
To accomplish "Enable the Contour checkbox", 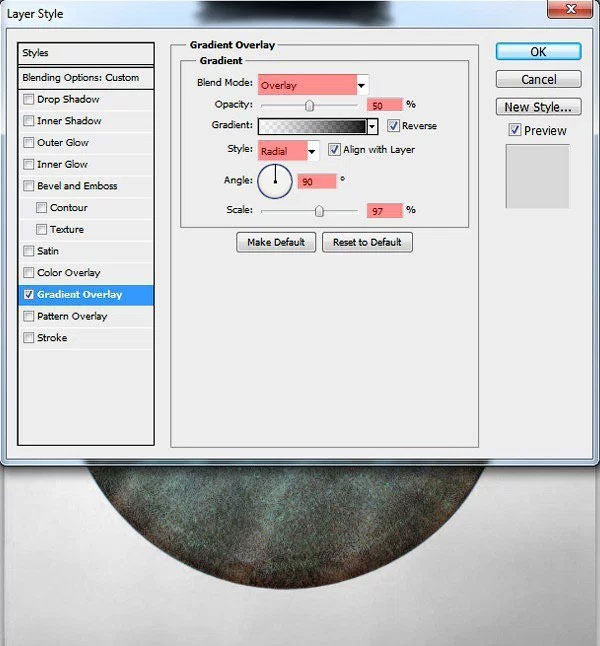I will [x=41, y=208].
